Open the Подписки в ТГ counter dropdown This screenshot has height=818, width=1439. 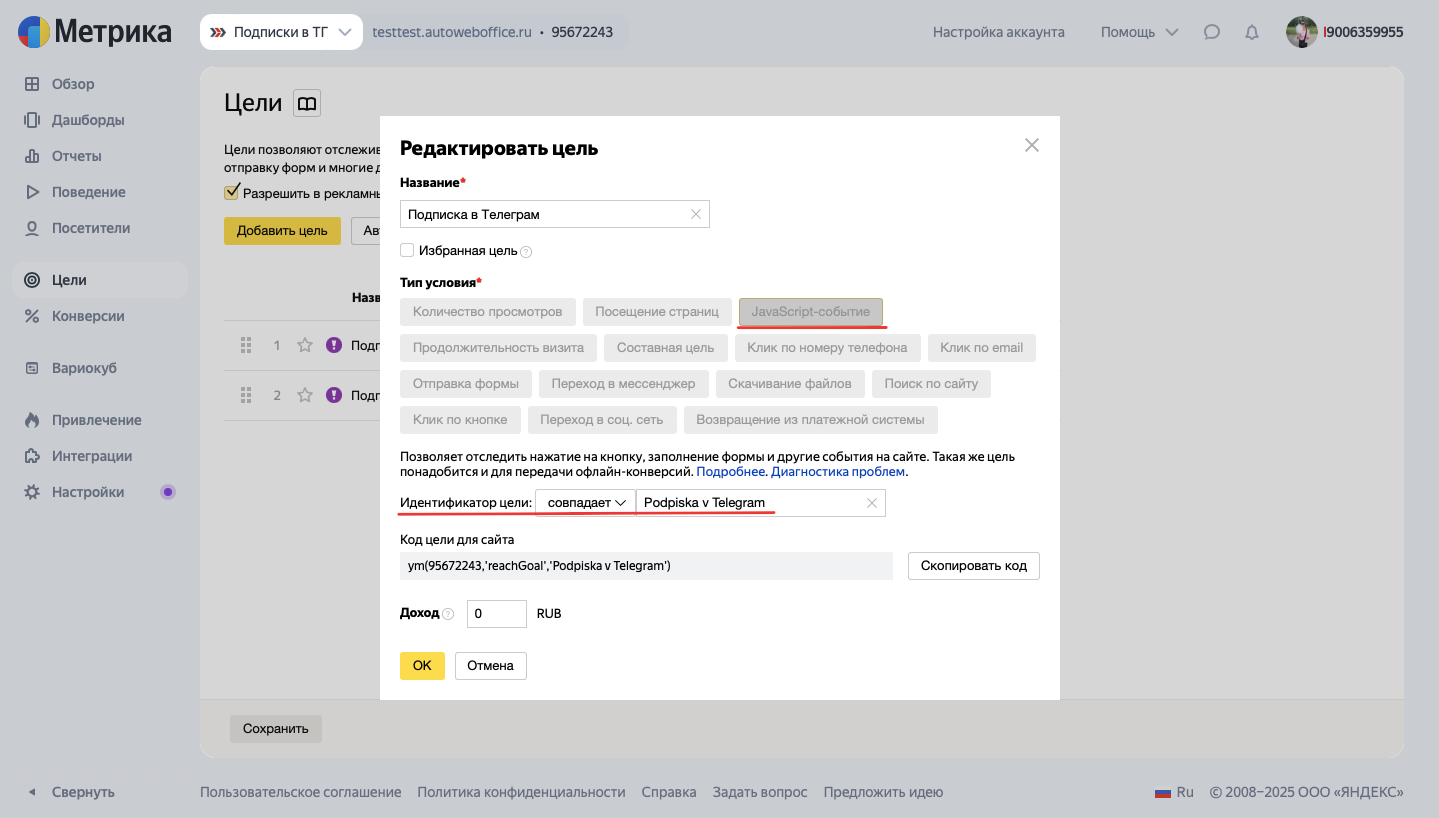pos(281,32)
